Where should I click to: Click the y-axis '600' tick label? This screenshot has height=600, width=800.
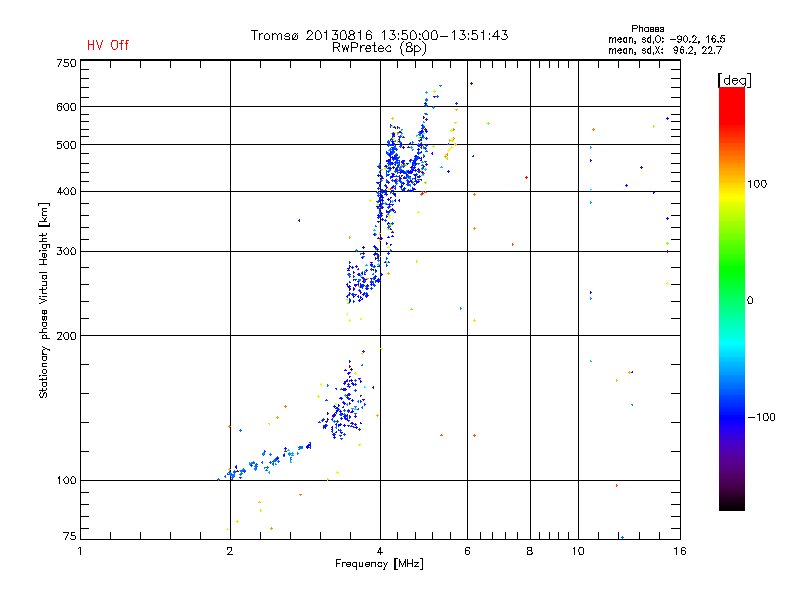click(66, 107)
